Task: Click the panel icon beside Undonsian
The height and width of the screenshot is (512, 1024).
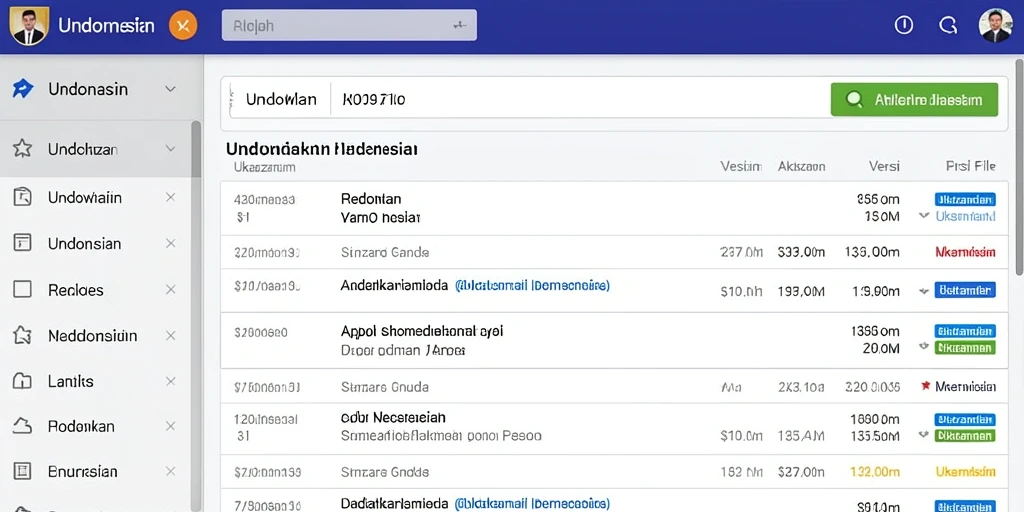Action: tap(22, 244)
